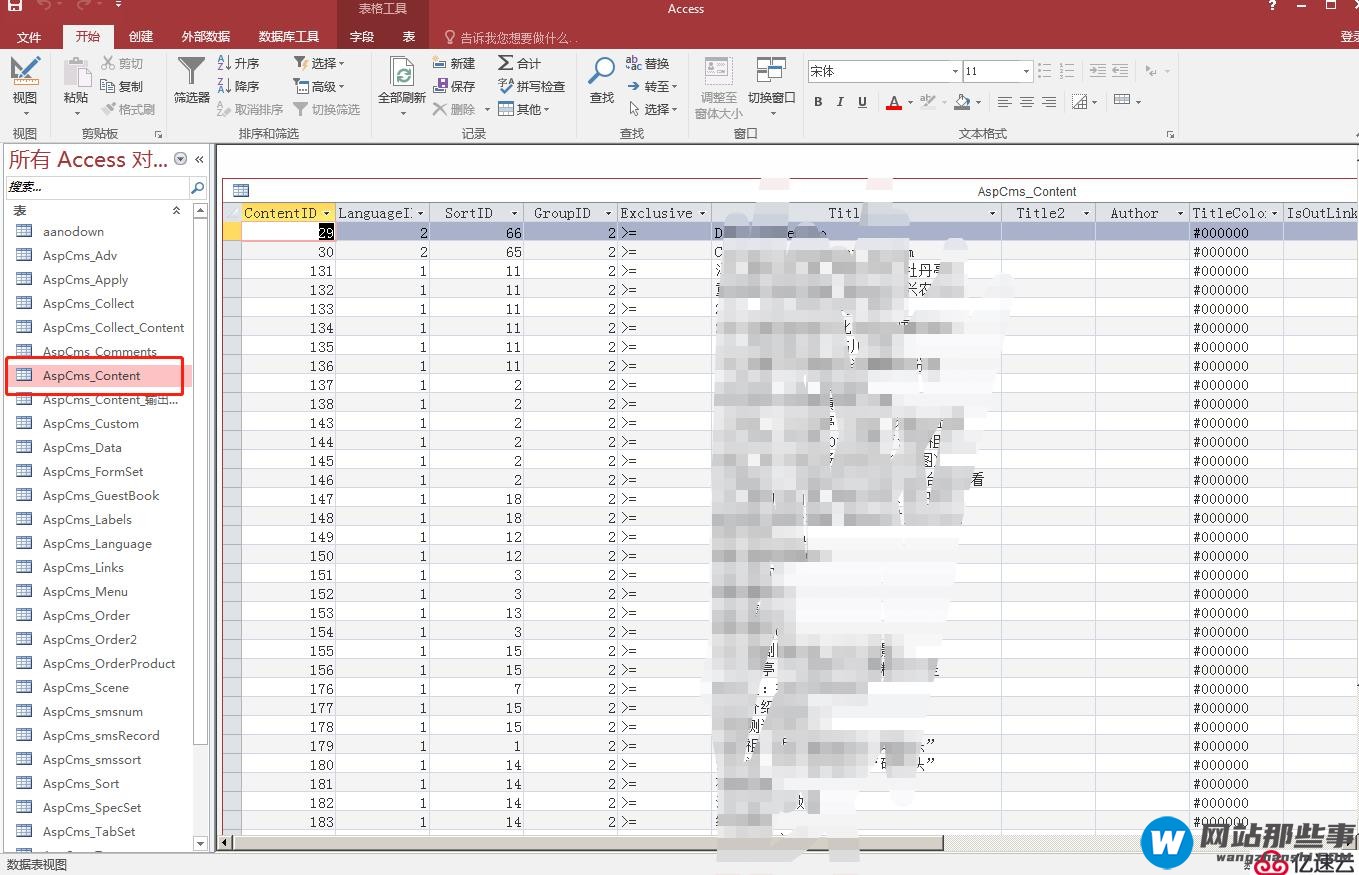Click the Save icon in title bar
The height and width of the screenshot is (875, 1359).
click(x=15, y=6)
